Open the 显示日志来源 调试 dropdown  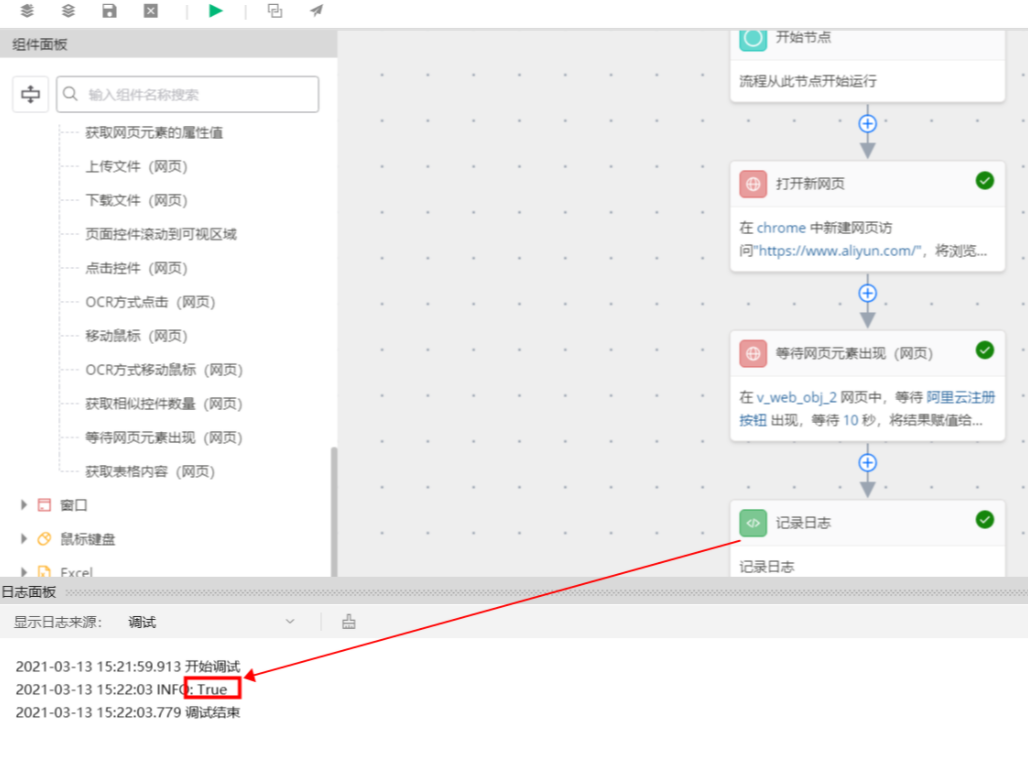coord(211,622)
